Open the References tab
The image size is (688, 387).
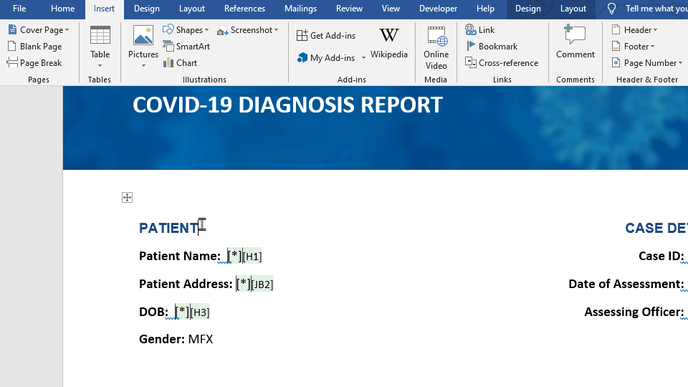[x=244, y=9]
